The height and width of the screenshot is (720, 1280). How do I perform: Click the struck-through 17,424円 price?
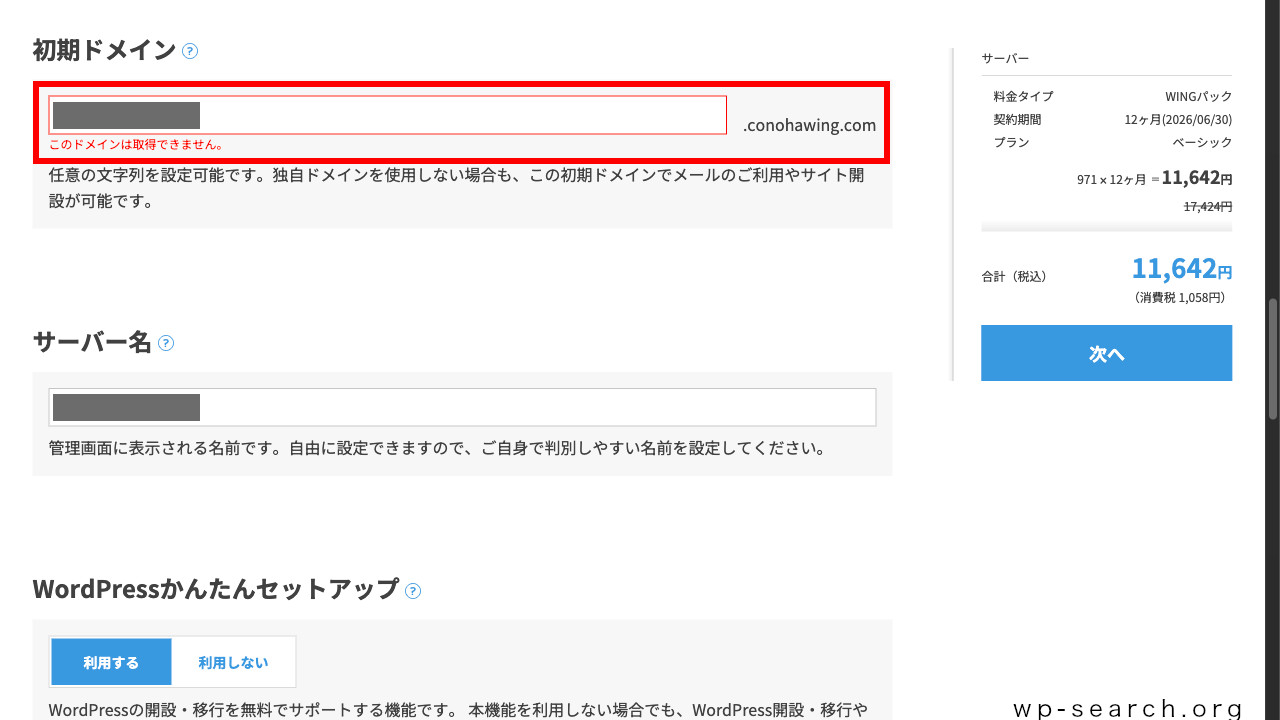click(1207, 206)
